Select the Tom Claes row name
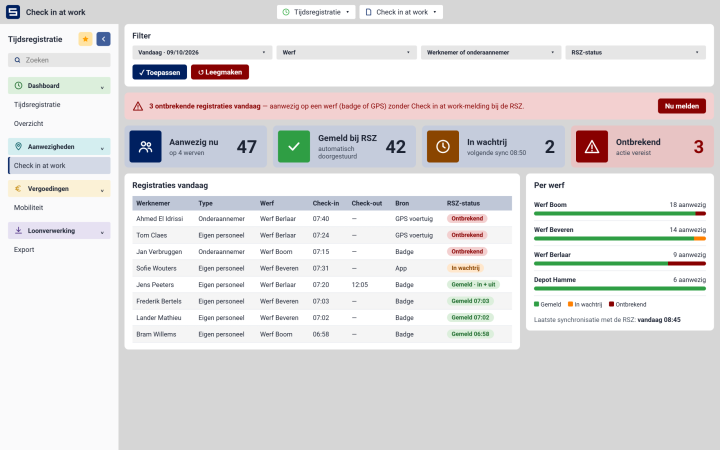 (x=152, y=235)
